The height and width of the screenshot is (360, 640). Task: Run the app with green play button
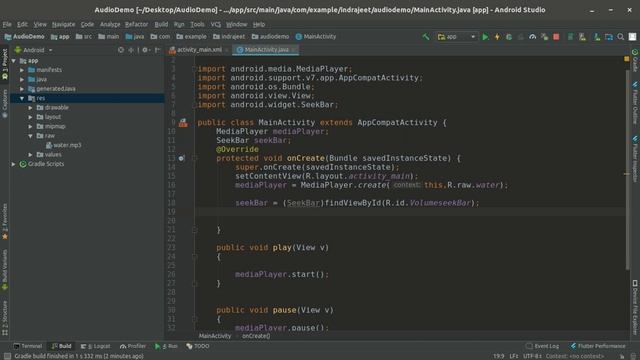pos(485,37)
